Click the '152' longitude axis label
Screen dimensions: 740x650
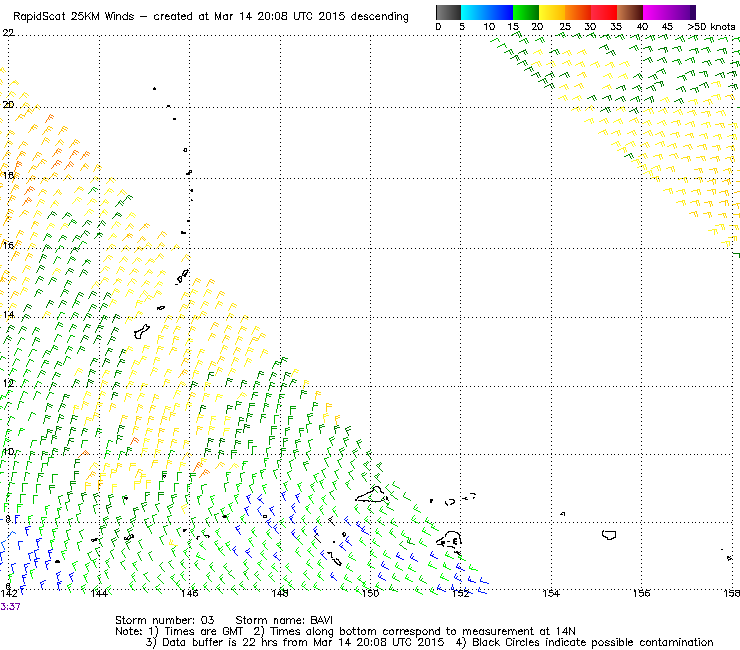[461, 593]
